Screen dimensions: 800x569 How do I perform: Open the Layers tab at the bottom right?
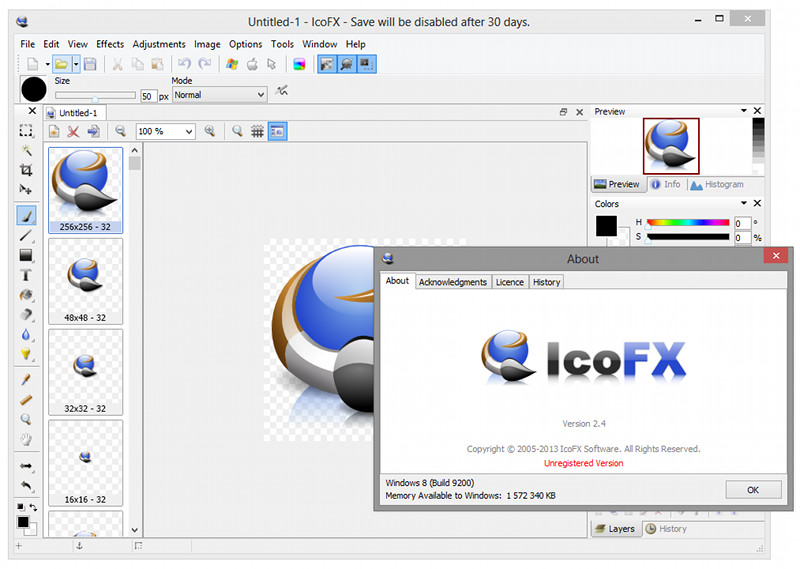pos(615,529)
